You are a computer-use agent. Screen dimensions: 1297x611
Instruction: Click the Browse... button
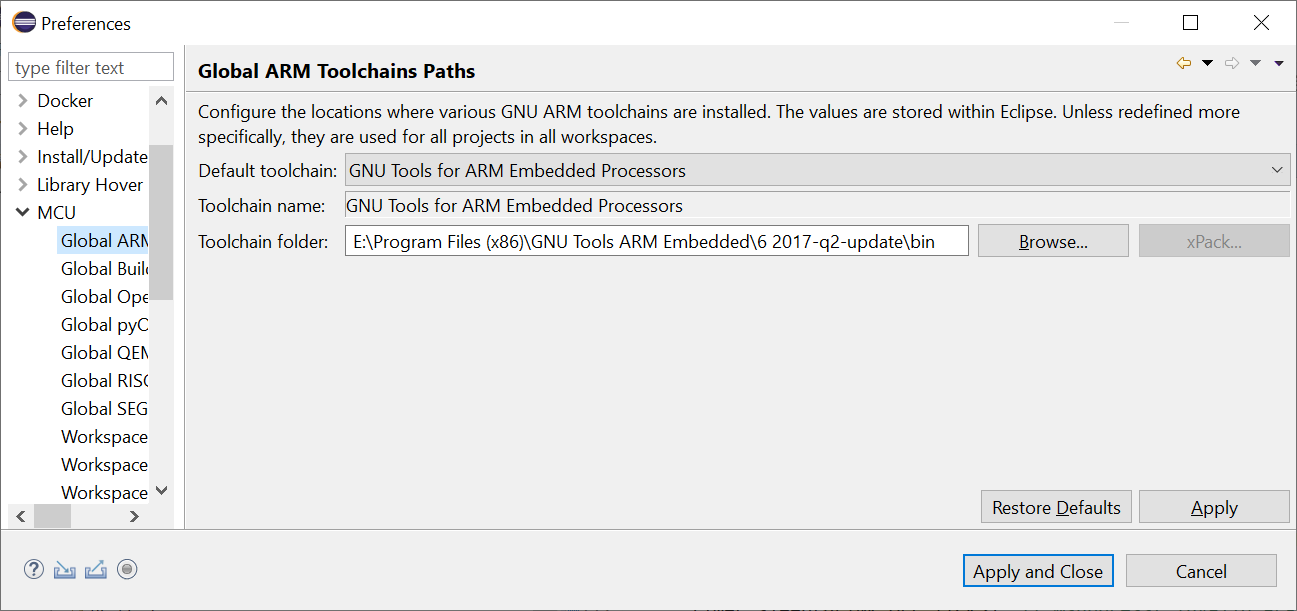coord(1053,241)
